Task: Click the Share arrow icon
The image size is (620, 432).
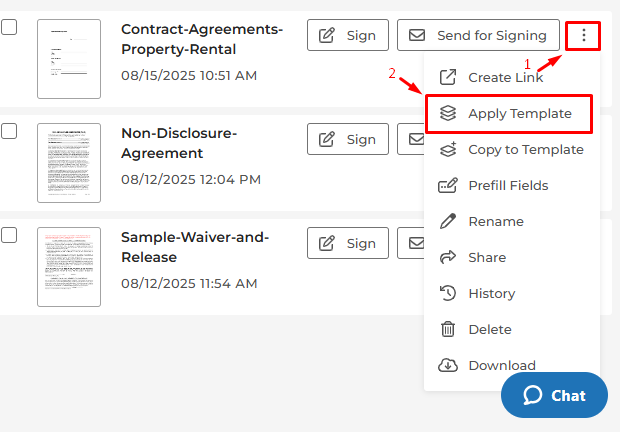Action: tap(449, 257)
